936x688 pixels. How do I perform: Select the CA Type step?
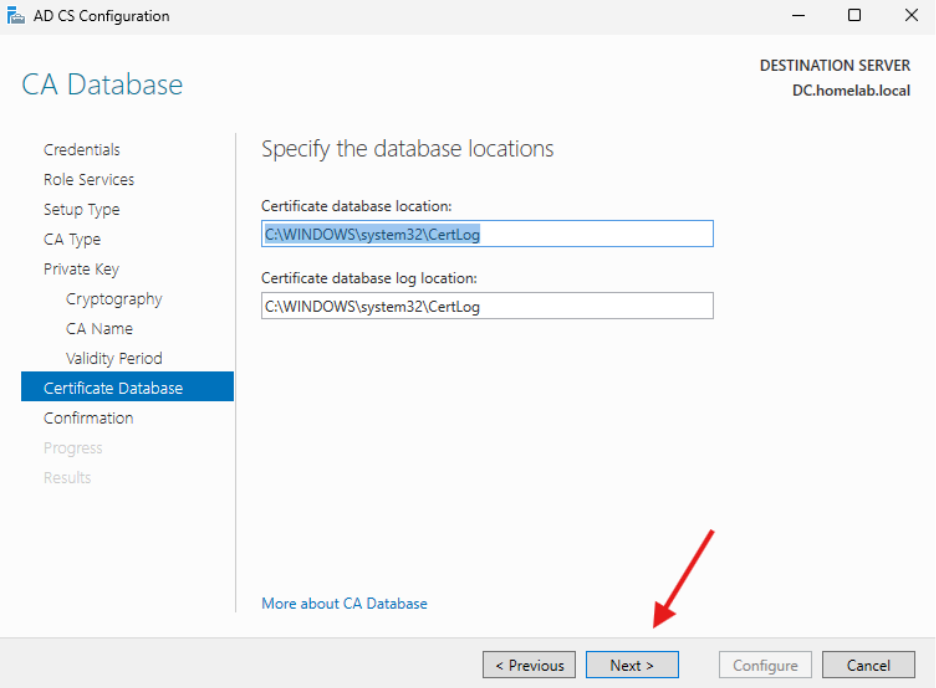[72, 239]
